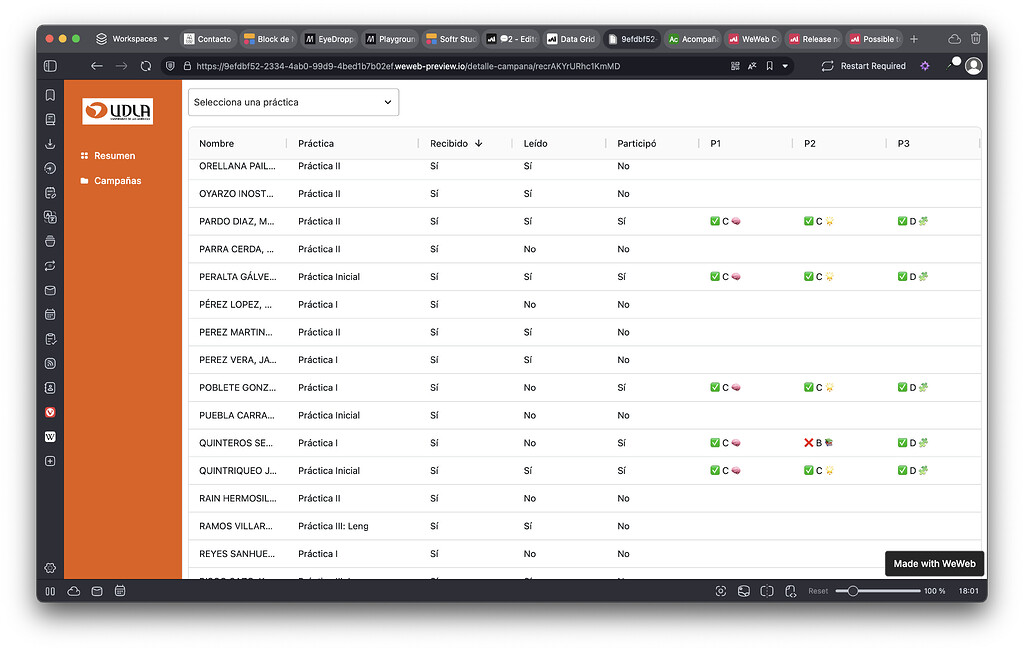Select the target focus icon in the bottom bar
The height and width of the screenshot is (651, 1024).
point(721,591)
